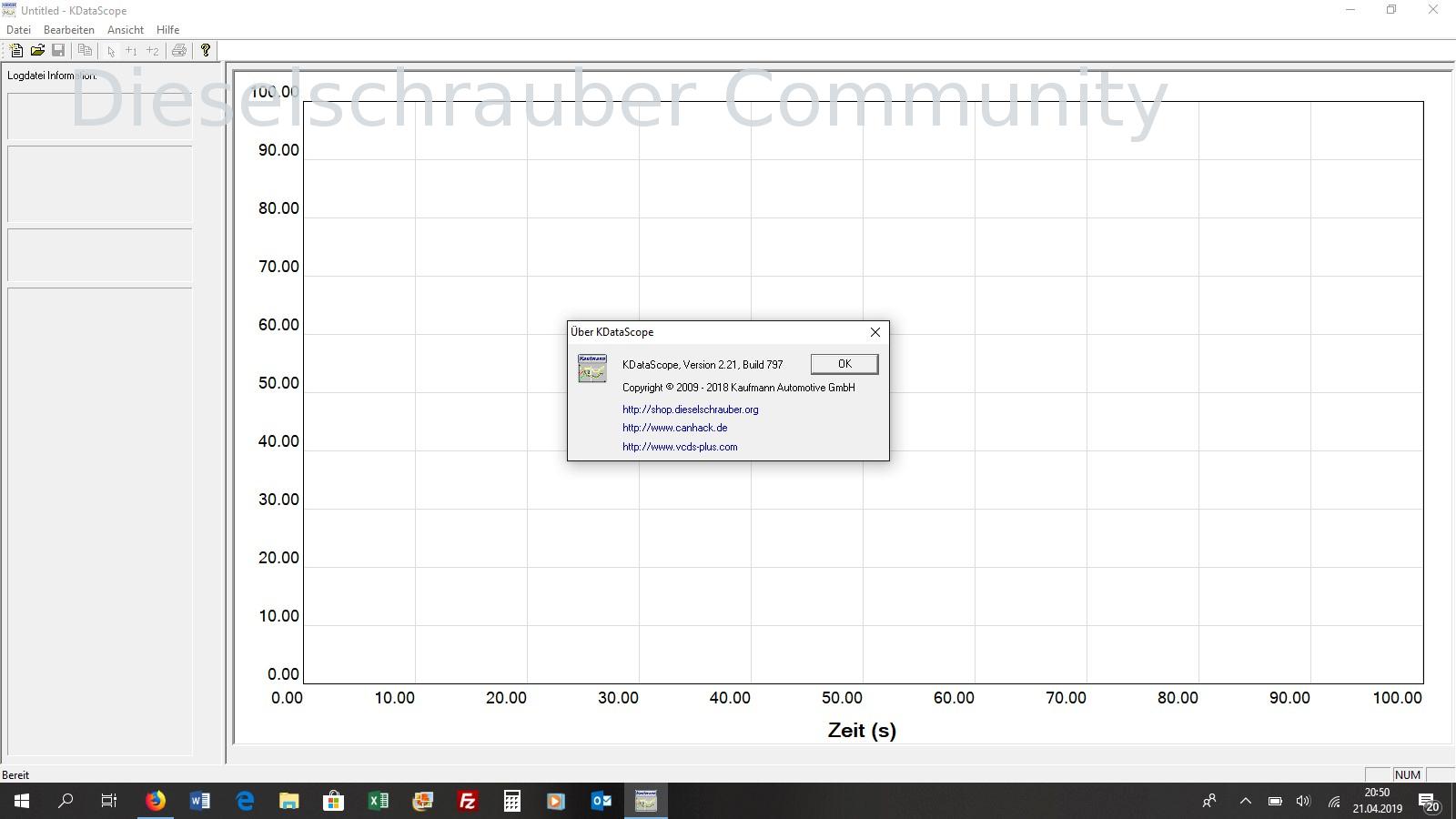Image resolution: width=1456 pixels, height=819 pixels.
Task: Open the media player taskbar icon
Action: pos(556,801)
